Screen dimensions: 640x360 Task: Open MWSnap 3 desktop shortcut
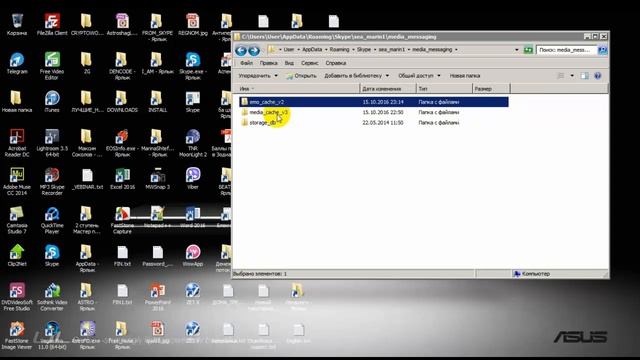tap(158, 179)
